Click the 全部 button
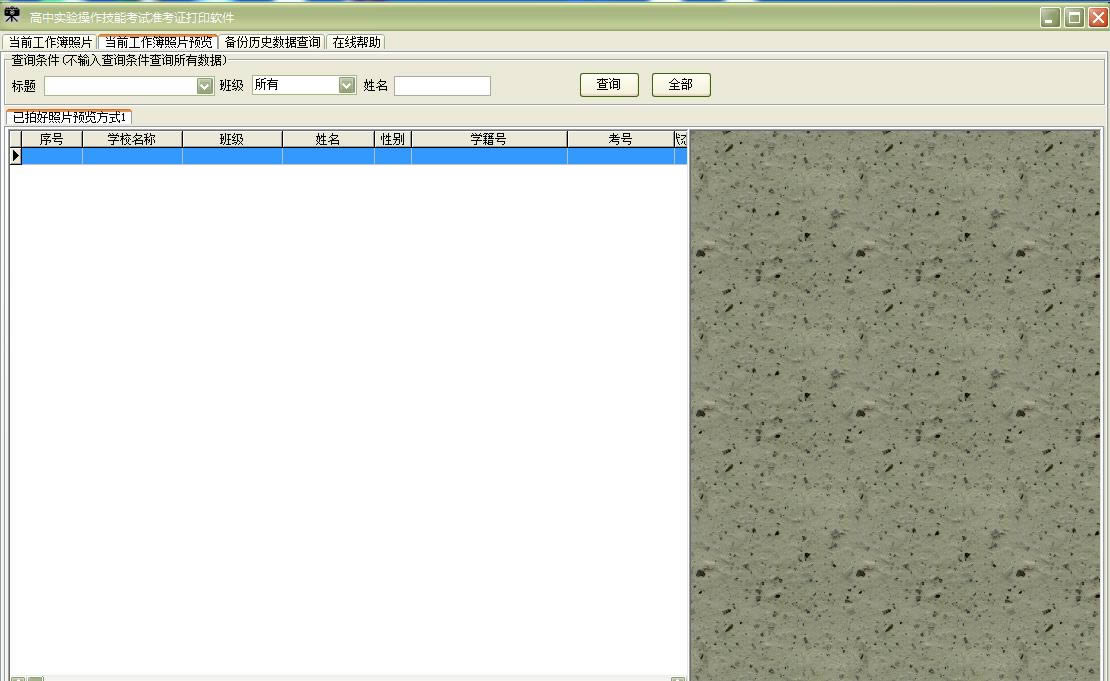The width and height of the screenshot is (1110, 681). [681, 85]
